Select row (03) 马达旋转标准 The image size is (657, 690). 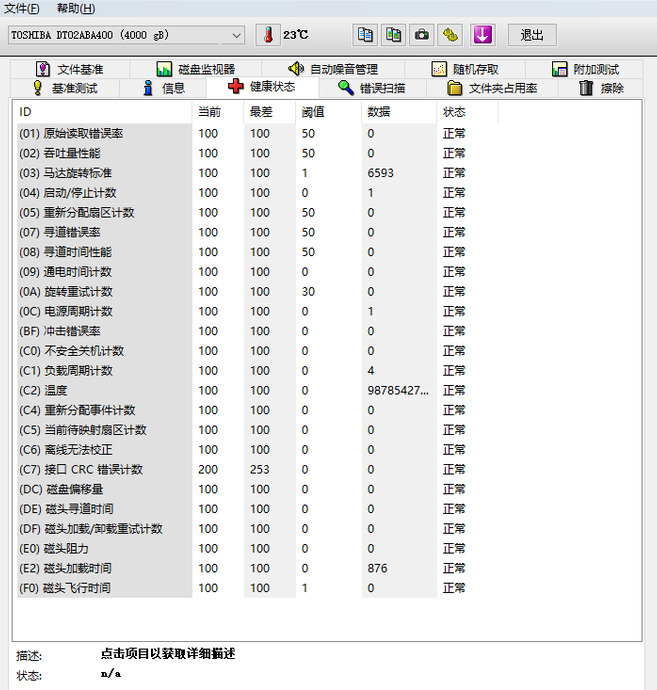tap(257, 173)
